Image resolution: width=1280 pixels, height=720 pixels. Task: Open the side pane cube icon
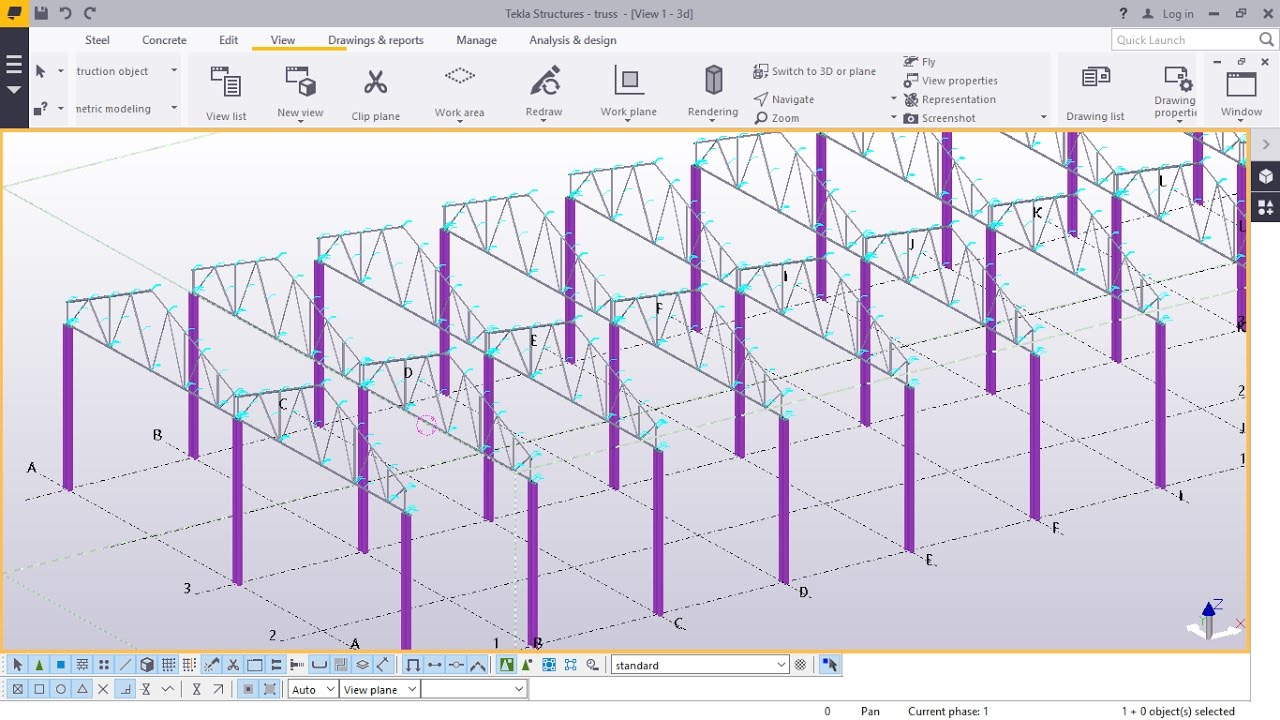[x=1266, y=176]
